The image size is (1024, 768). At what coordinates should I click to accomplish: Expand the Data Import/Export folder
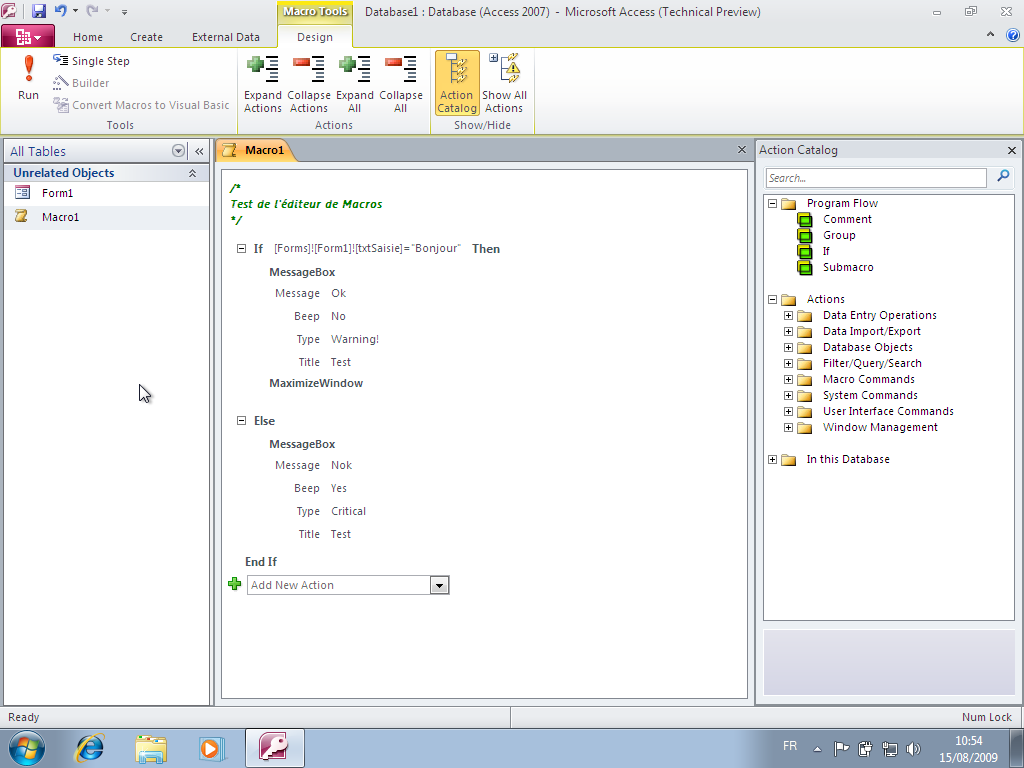788,331
